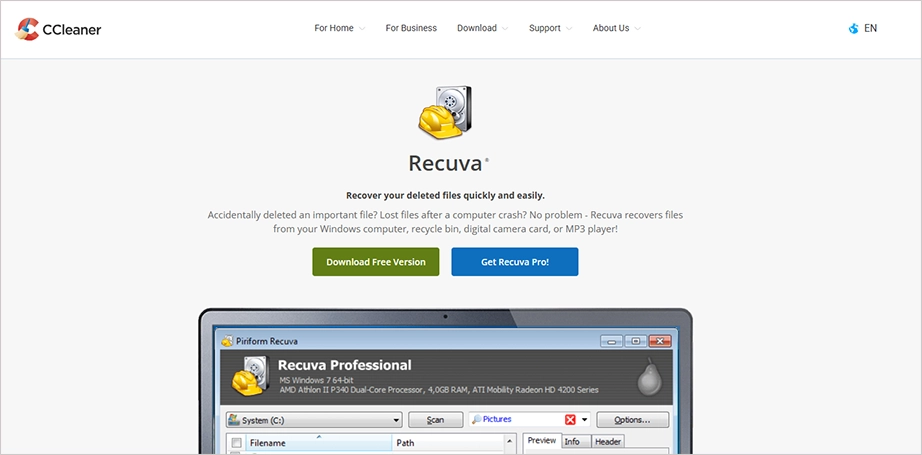Select the EN language option
The width and height of the screenshot is (922, 455).
click(x=870, y=28)
